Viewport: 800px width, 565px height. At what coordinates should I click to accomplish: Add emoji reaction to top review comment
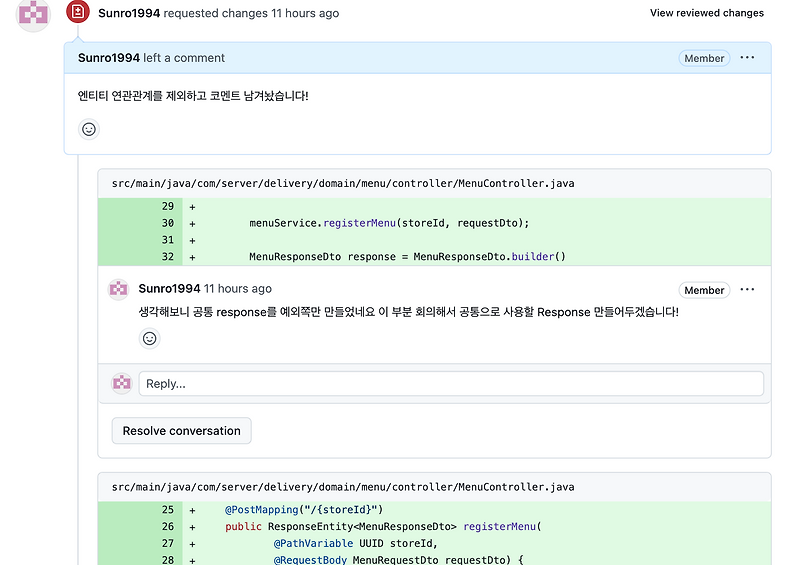coord(89,129)
